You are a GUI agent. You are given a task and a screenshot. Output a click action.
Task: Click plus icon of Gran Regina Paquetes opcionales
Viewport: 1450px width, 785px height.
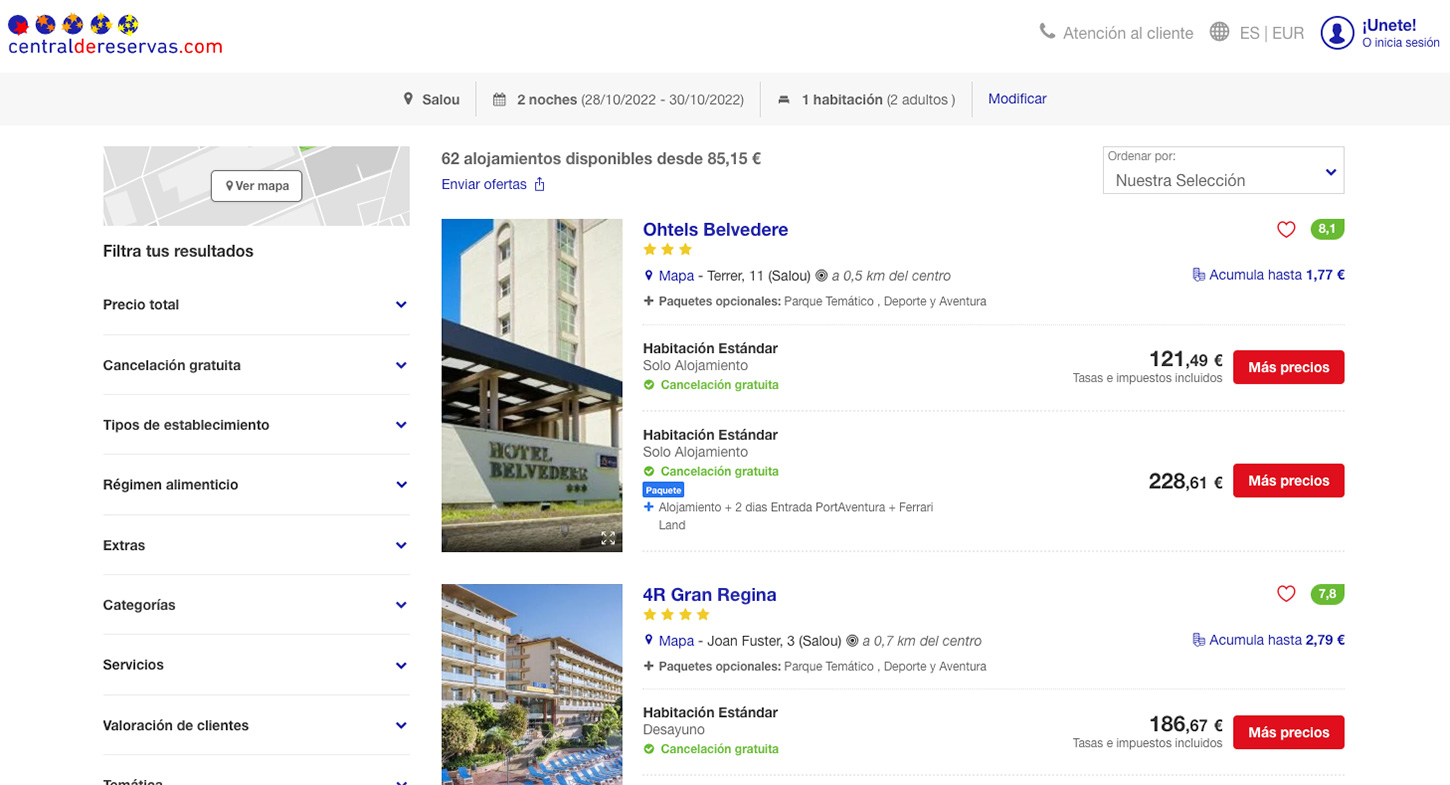tap(649, 666)
